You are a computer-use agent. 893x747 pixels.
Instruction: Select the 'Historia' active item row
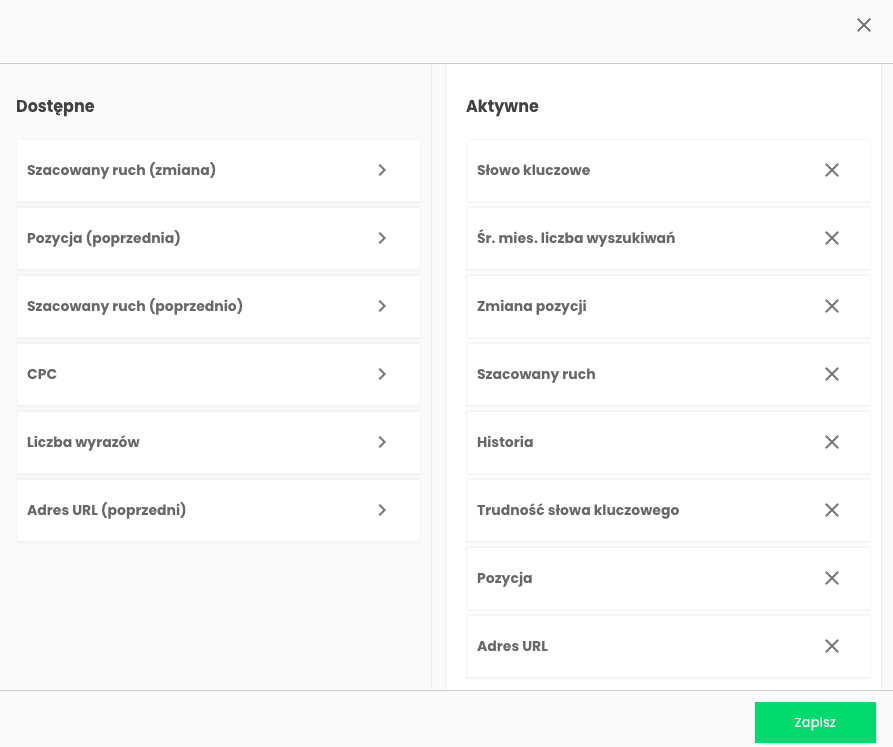click(668, 442)
